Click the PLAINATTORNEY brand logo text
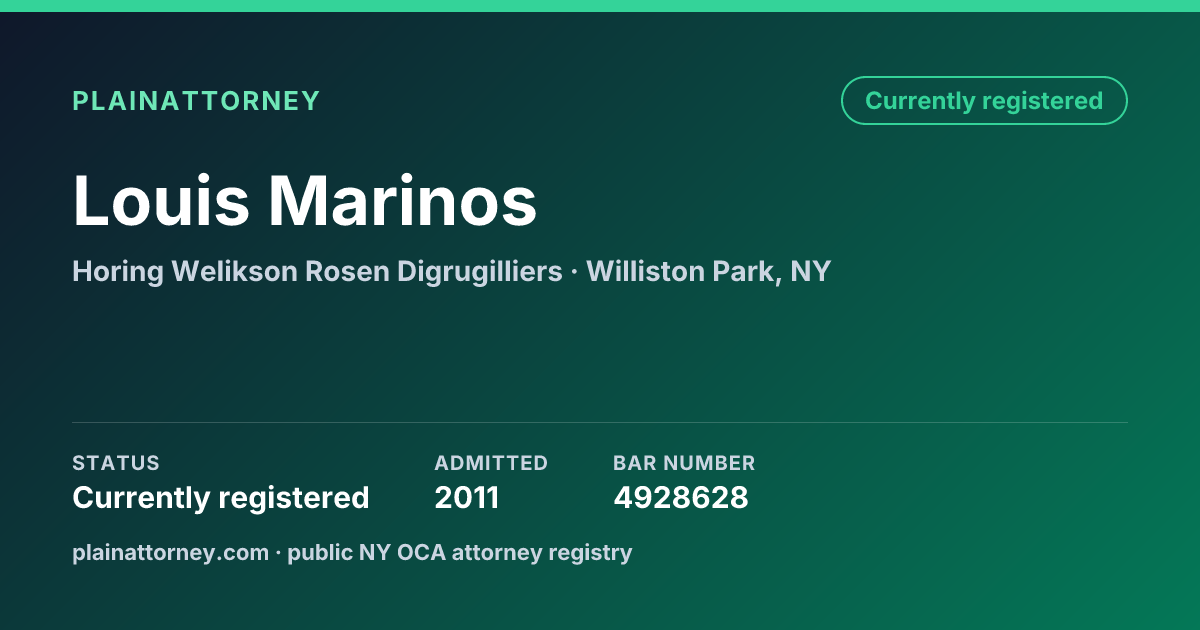 point(196,101)
